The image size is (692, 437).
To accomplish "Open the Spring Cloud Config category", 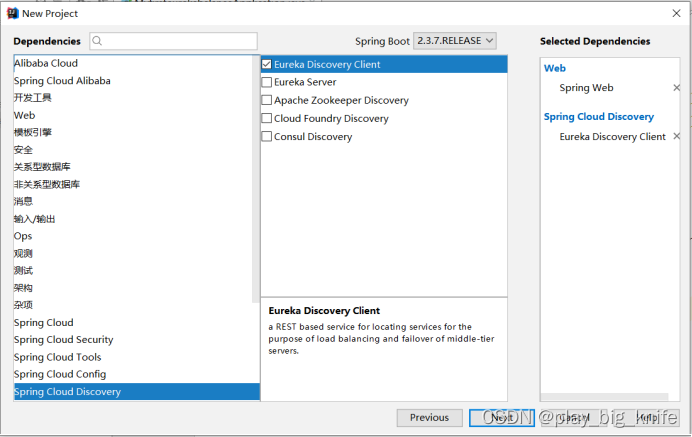I will tap(60, 374).
